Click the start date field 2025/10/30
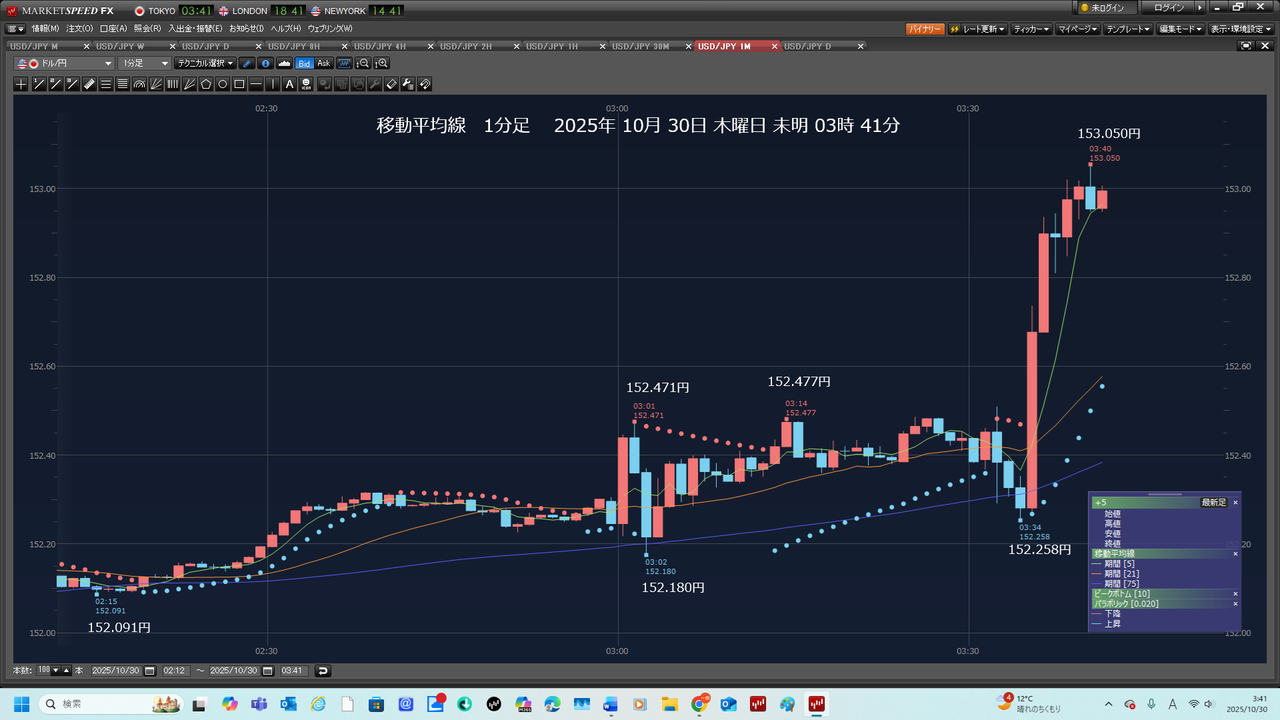The image size is (1280, 720). pyautogui.click(x=117, y=671)
